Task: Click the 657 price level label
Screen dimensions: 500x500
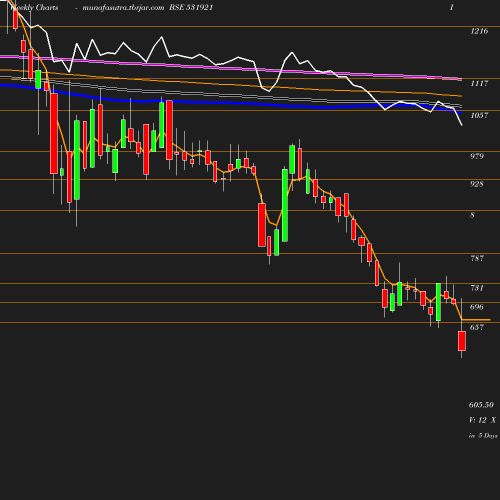Action: click(477, 327)
